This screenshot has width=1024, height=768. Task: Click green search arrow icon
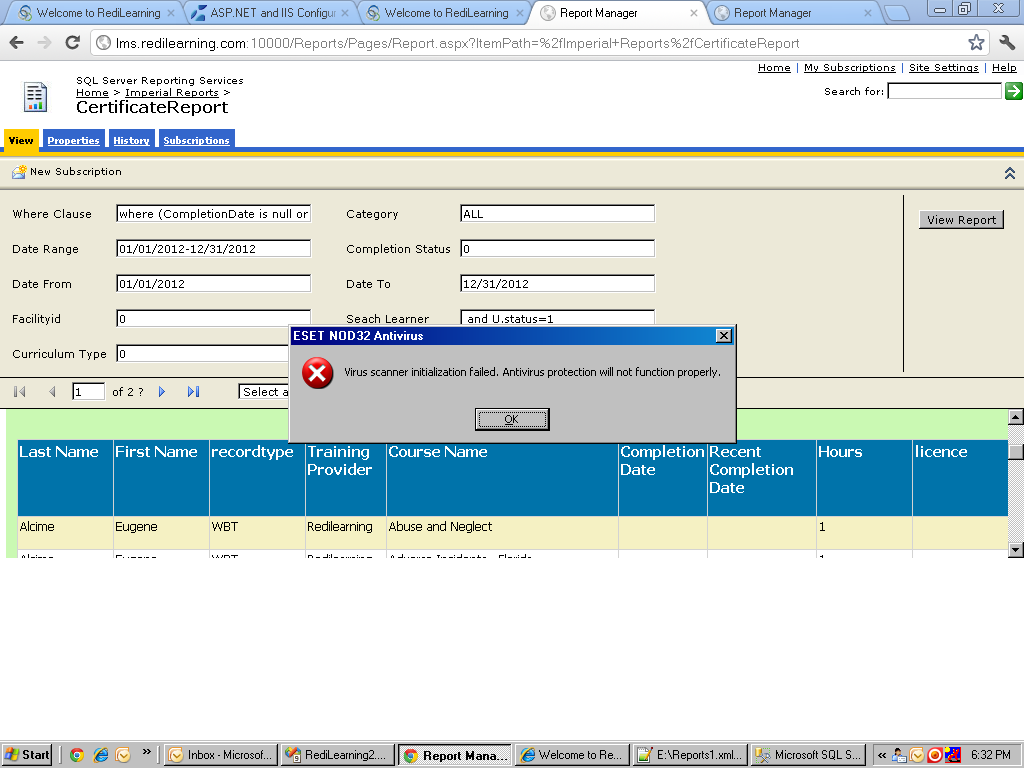tap(1013, 91)
